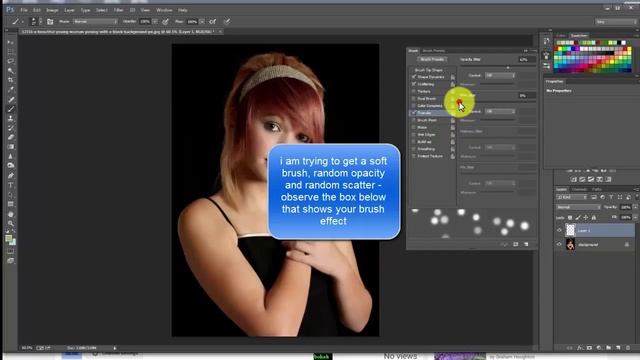Screen dimensions: 640x360
Task: Uncheck the Shape Dynamics checkbox
Action: coord(414,77)
